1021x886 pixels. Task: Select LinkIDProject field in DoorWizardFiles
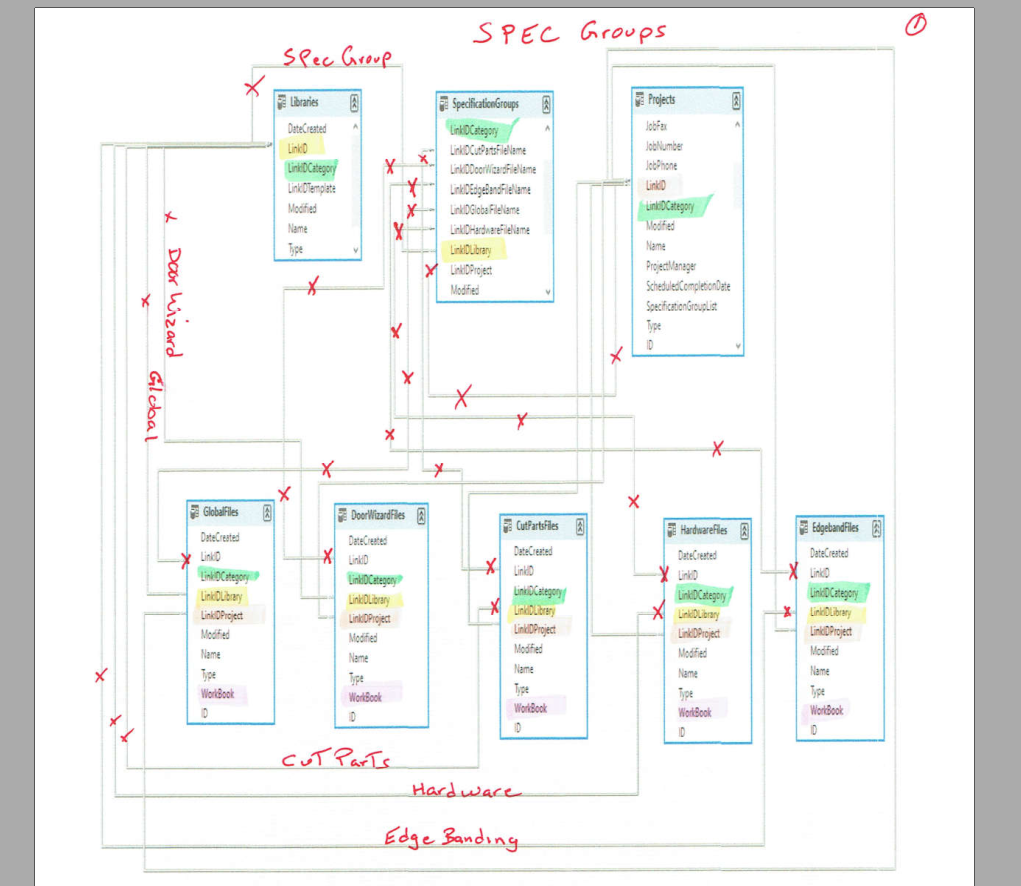pyautogui.click(x=369, y=619)
